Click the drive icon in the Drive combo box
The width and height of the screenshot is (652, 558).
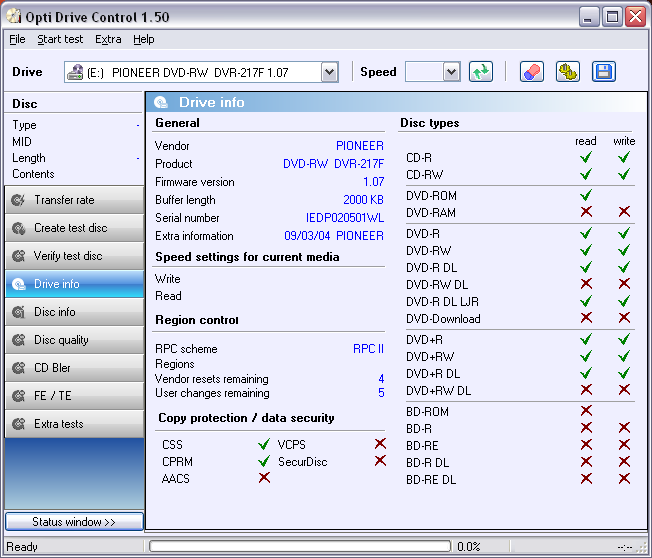[75, 72]
